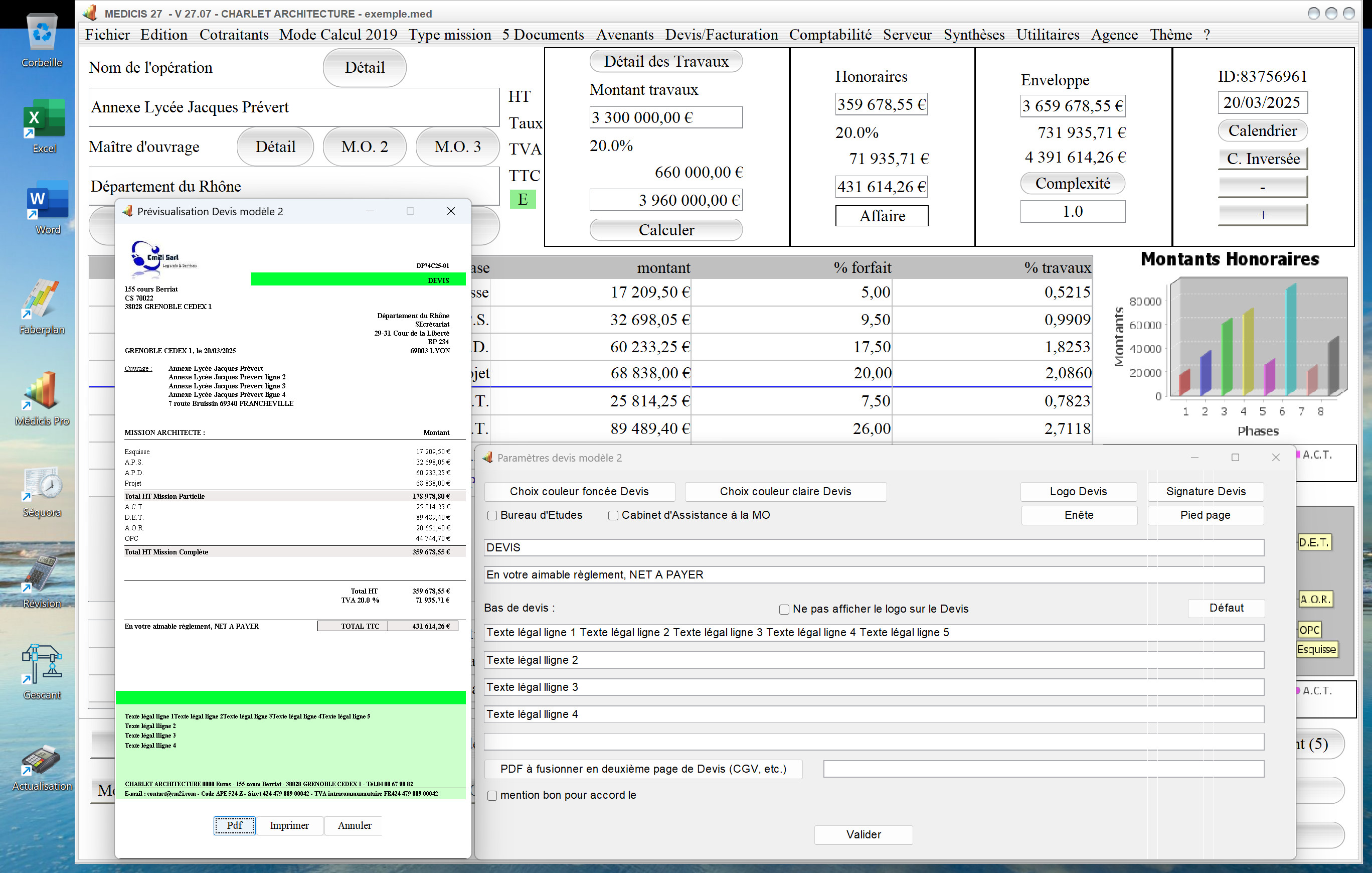Open the Edition menu
Screen dimensions: 1372x873
(163, 35)
